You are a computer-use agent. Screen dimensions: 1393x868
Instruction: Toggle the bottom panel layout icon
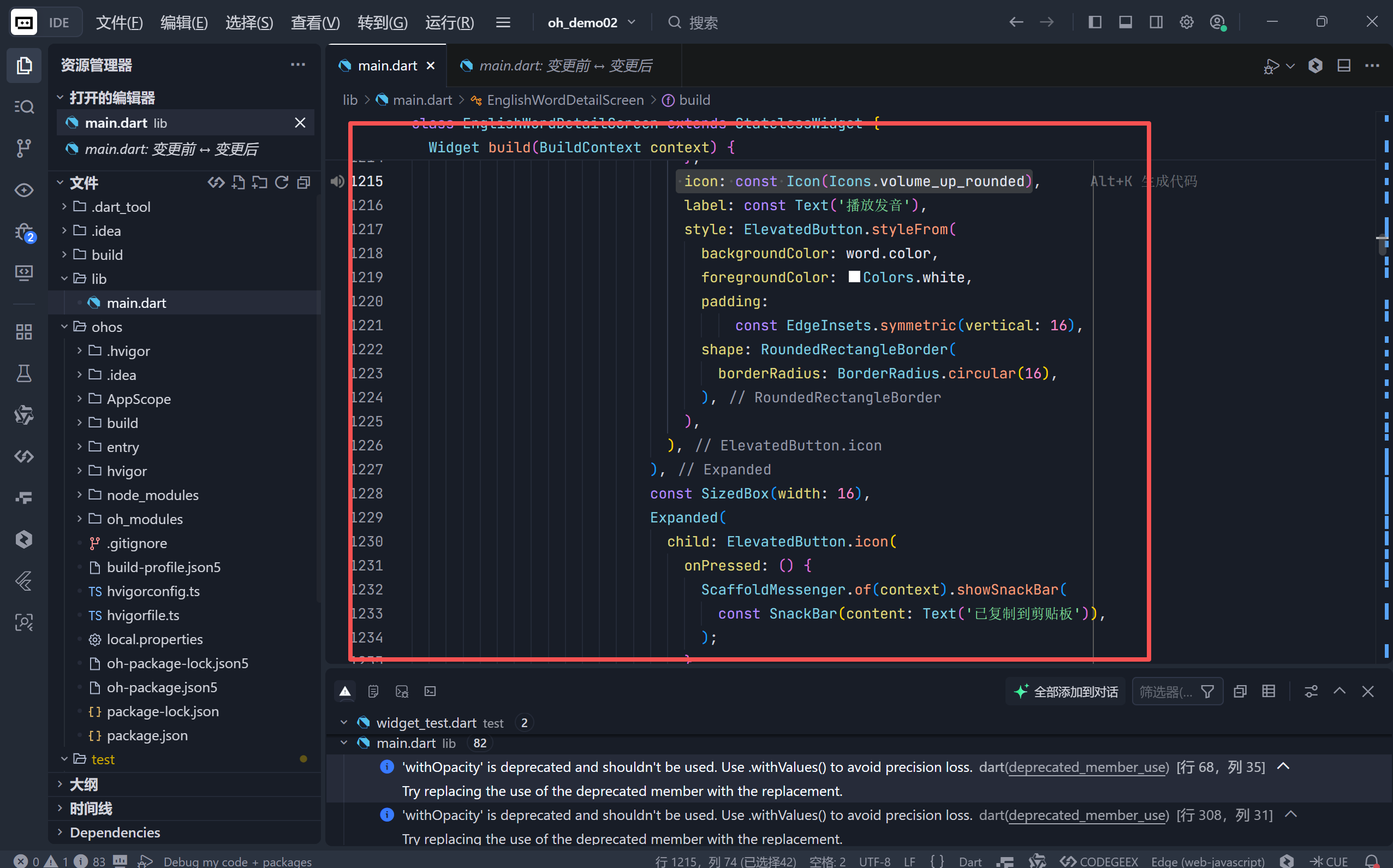click(1125, 22)
